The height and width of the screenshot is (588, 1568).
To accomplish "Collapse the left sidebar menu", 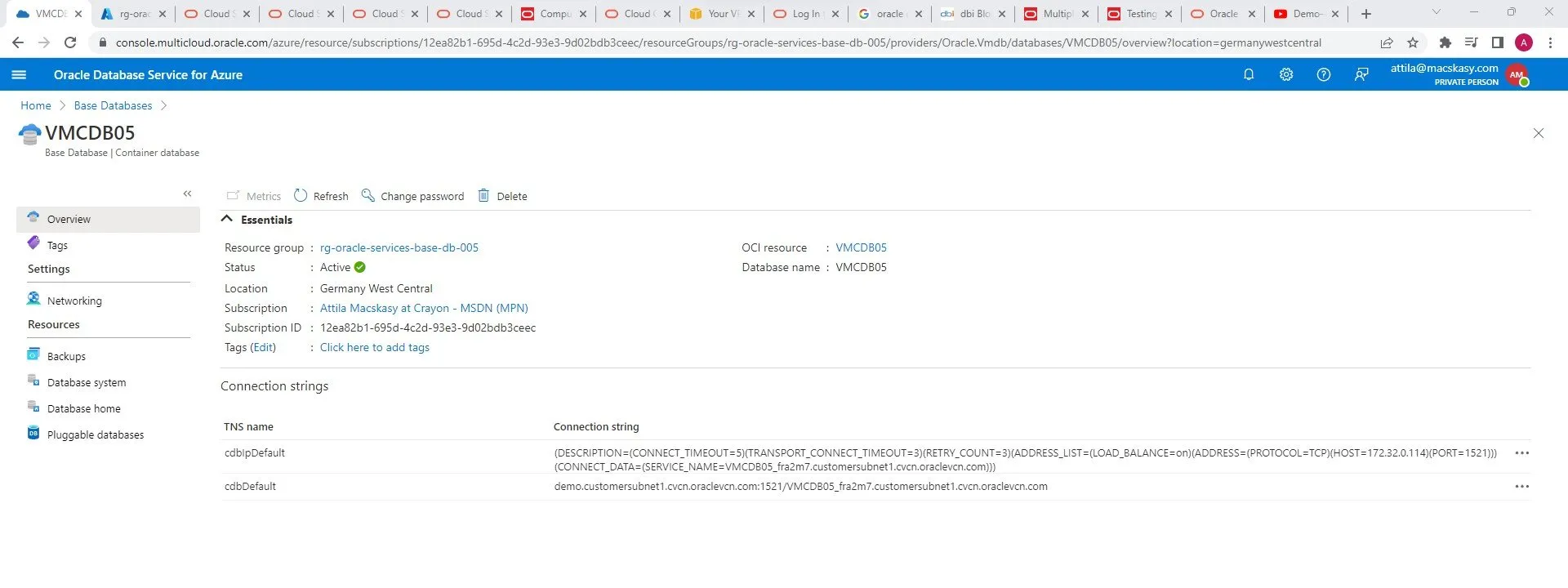I will point(187,194).
